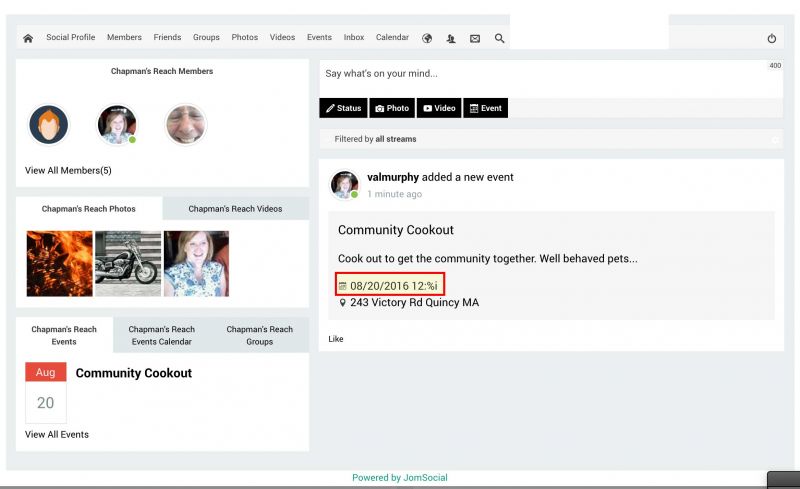Image resolution: width=800 pixels, height=489 pixels.
Task: Open Photos menu item
Action: tap(244, 37)
